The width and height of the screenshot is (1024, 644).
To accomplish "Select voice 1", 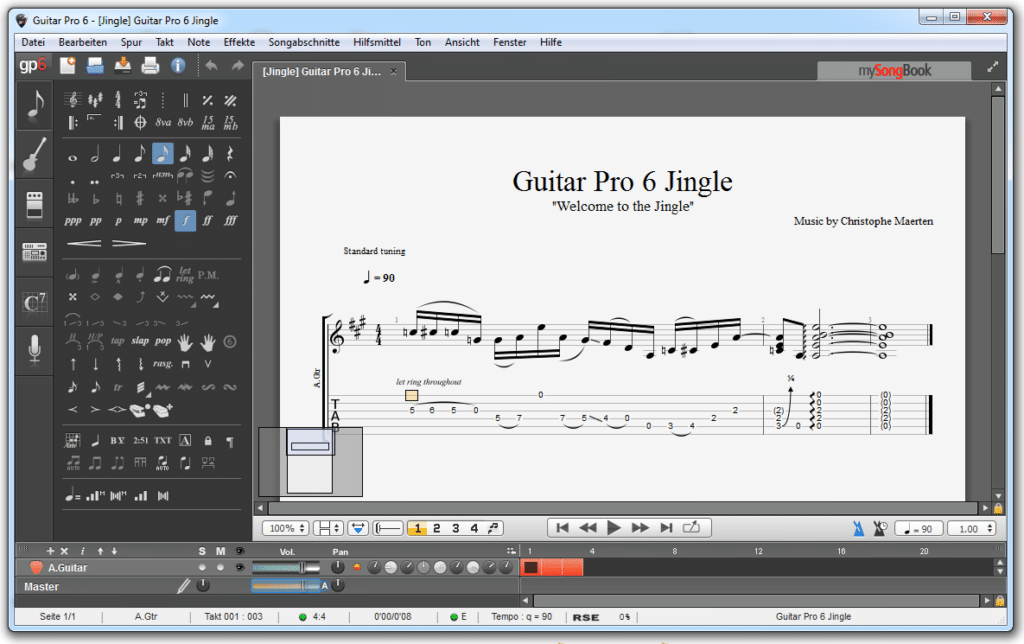I will point(417,528).
